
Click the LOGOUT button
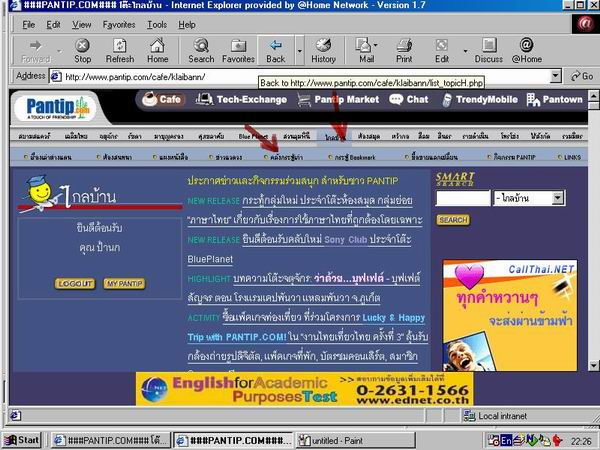point(75,284)
